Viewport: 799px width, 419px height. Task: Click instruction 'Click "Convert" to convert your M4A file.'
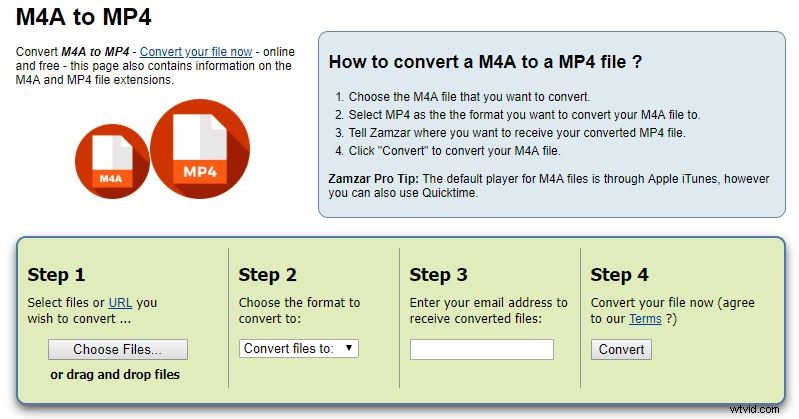pyautogui.click(x=455, y=151)
